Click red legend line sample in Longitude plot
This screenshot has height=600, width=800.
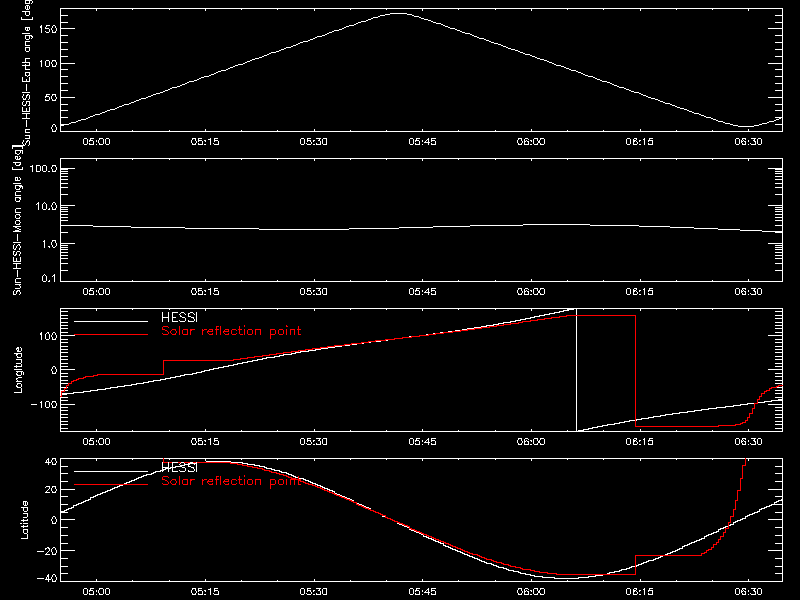pyautogui.click(x=111, y=335)
